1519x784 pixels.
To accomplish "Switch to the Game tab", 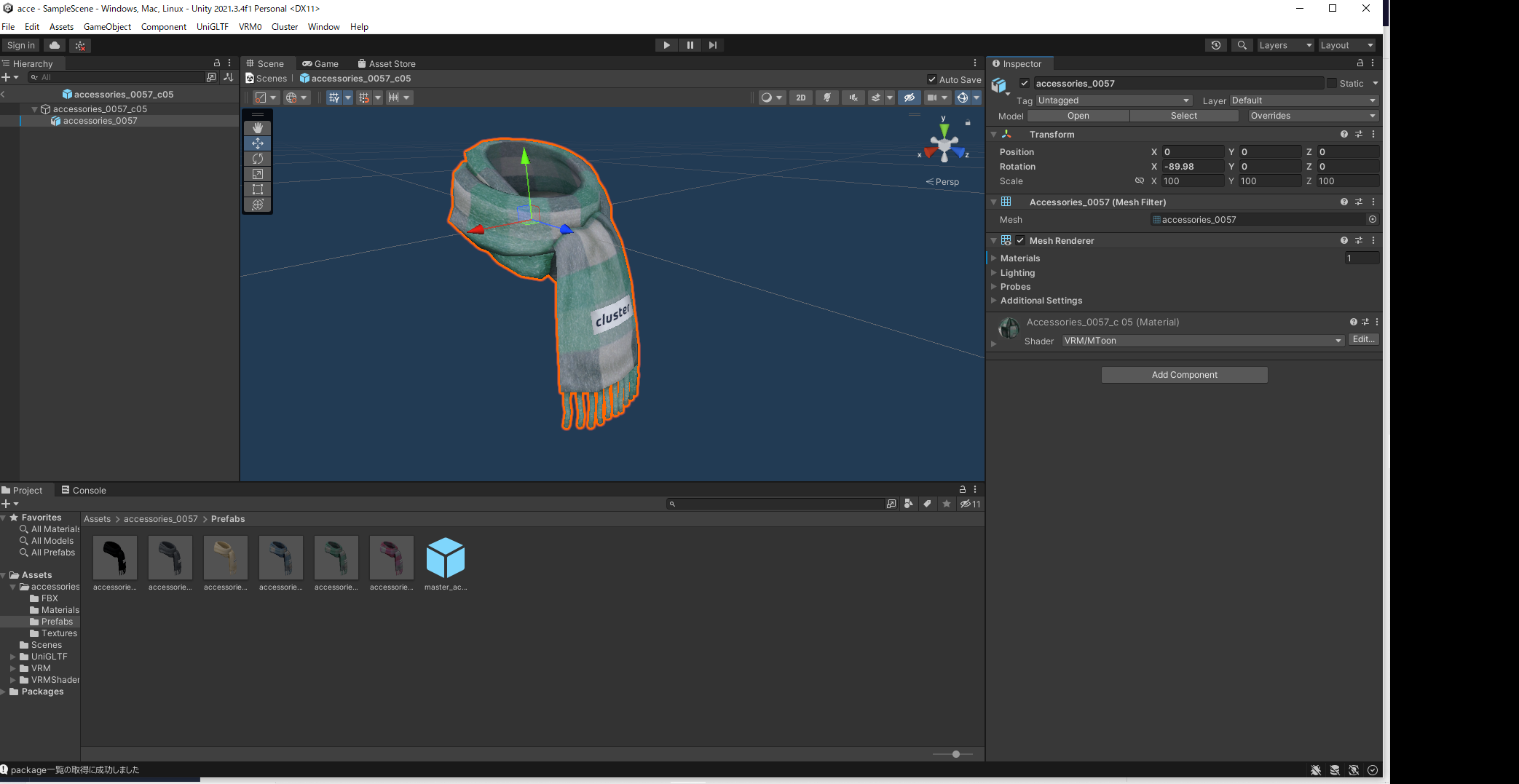I will coord(320,64).
